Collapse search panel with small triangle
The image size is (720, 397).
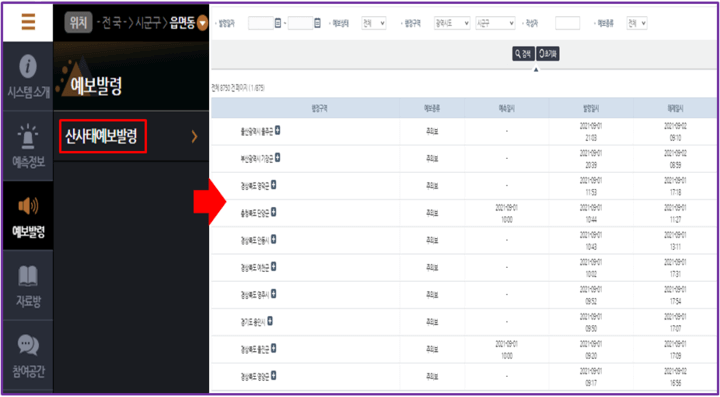(536, 70)
